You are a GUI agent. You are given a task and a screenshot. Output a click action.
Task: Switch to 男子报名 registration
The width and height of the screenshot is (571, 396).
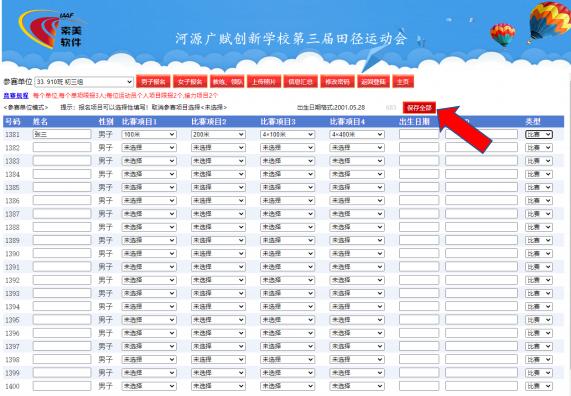153,82
